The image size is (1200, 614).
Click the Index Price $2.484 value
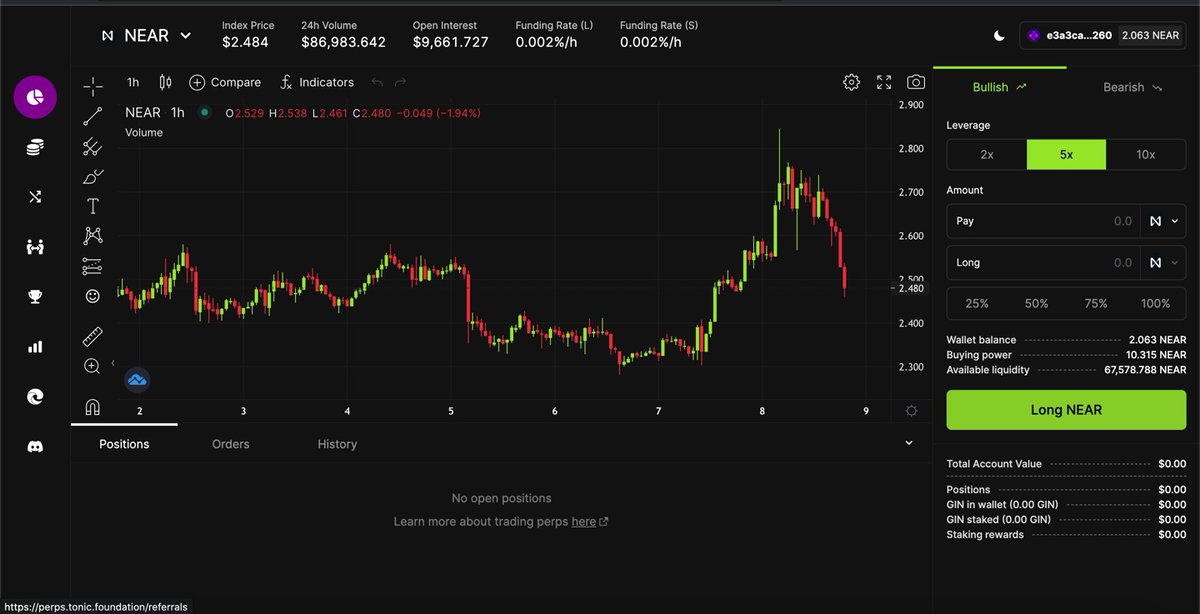tap(245, 42)
